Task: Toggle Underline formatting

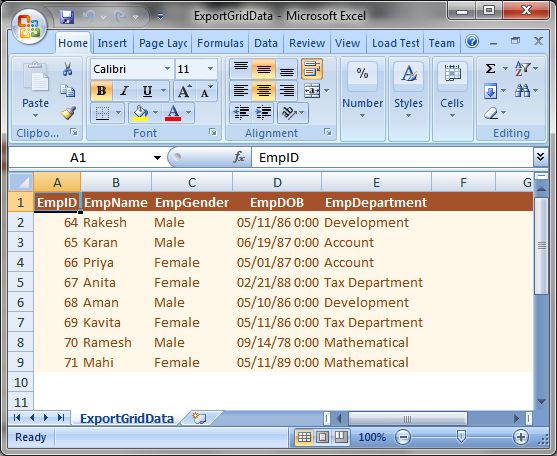Action: (x=147, y=91)
